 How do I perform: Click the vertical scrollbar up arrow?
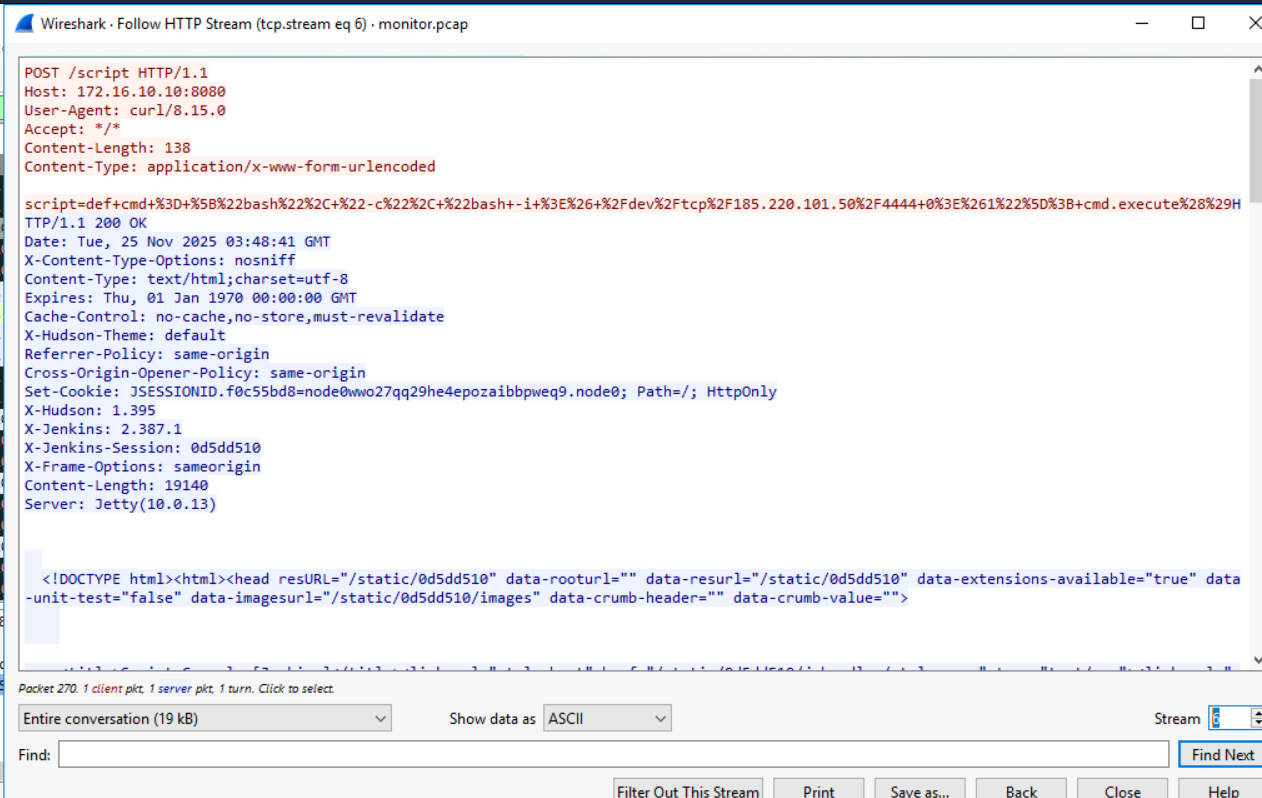click(x=1256, y=69)
